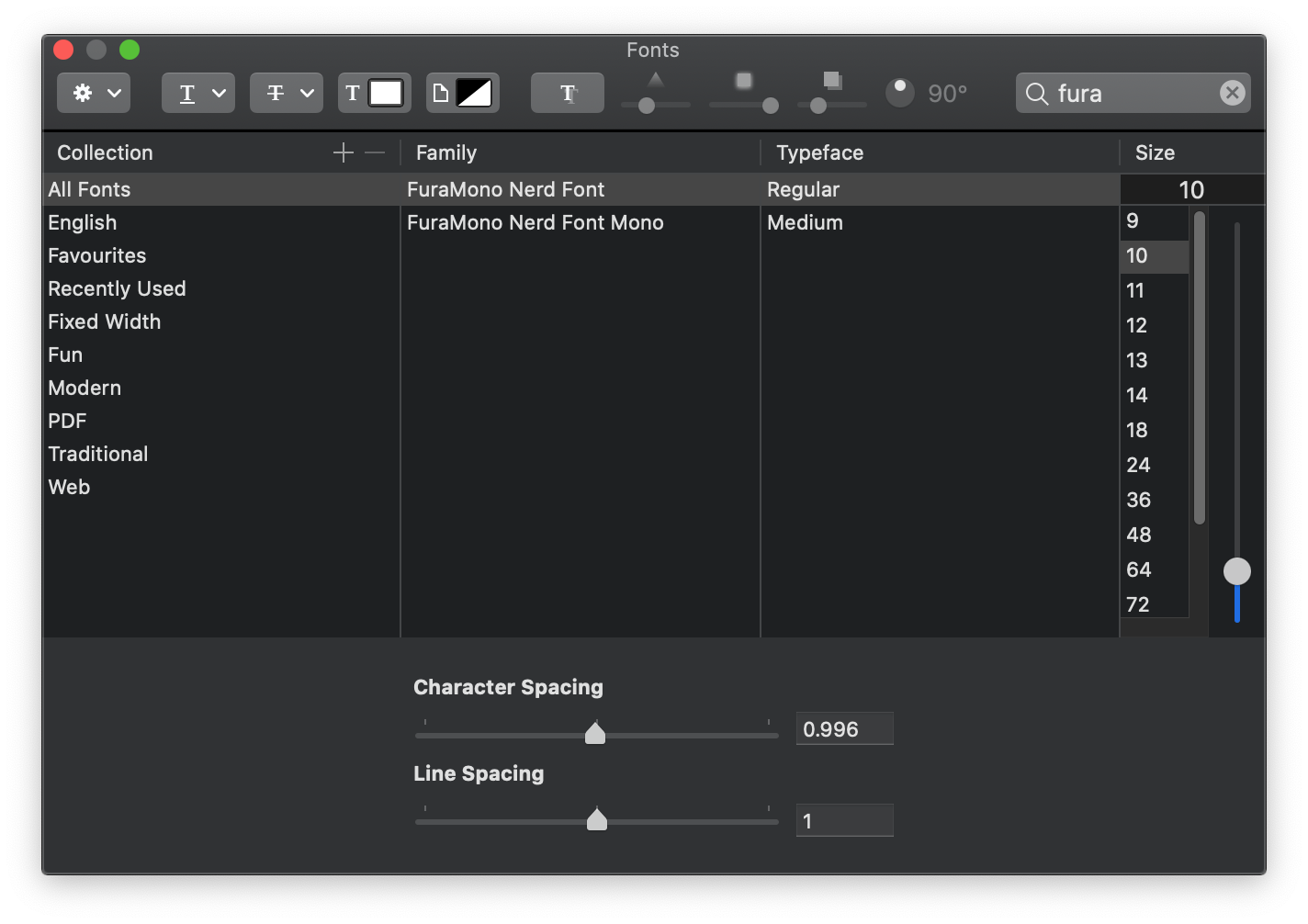Select size 13 in list

pyautogui.click(x=1155, y=360)
